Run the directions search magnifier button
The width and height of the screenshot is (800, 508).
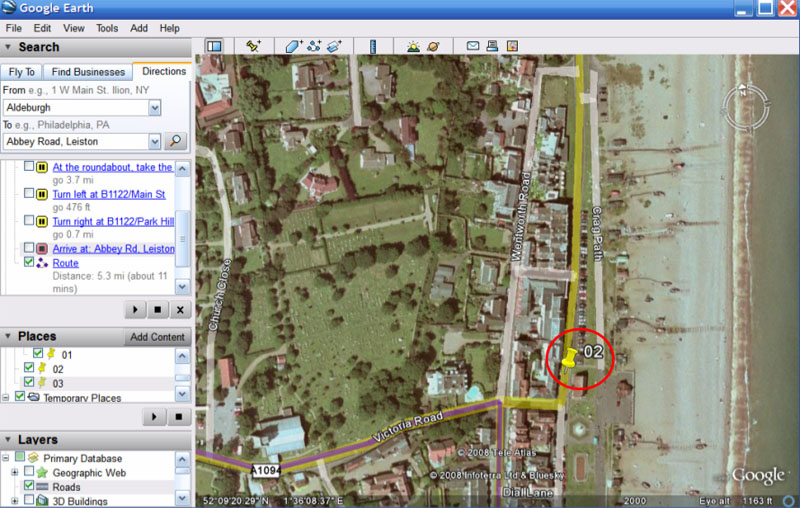tap(176, 141)
